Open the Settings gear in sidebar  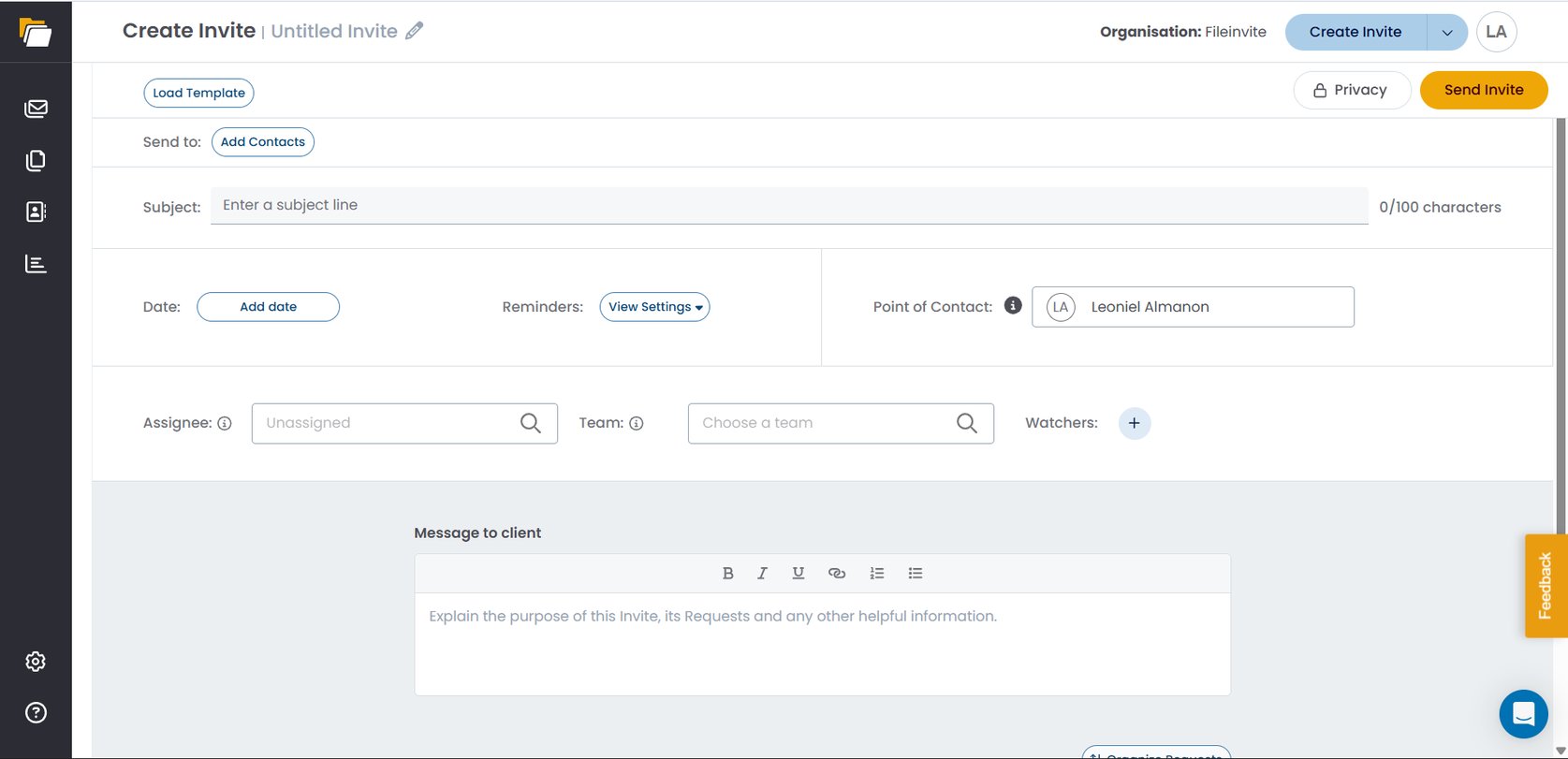tap(36, 662)
